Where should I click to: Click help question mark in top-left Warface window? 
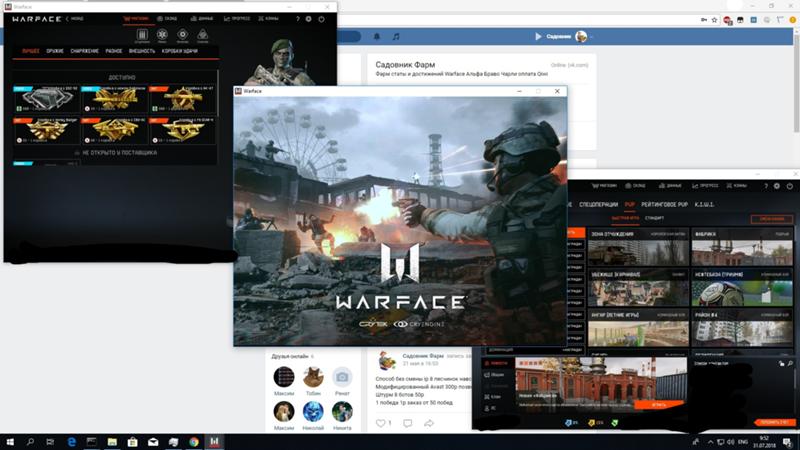298,19
